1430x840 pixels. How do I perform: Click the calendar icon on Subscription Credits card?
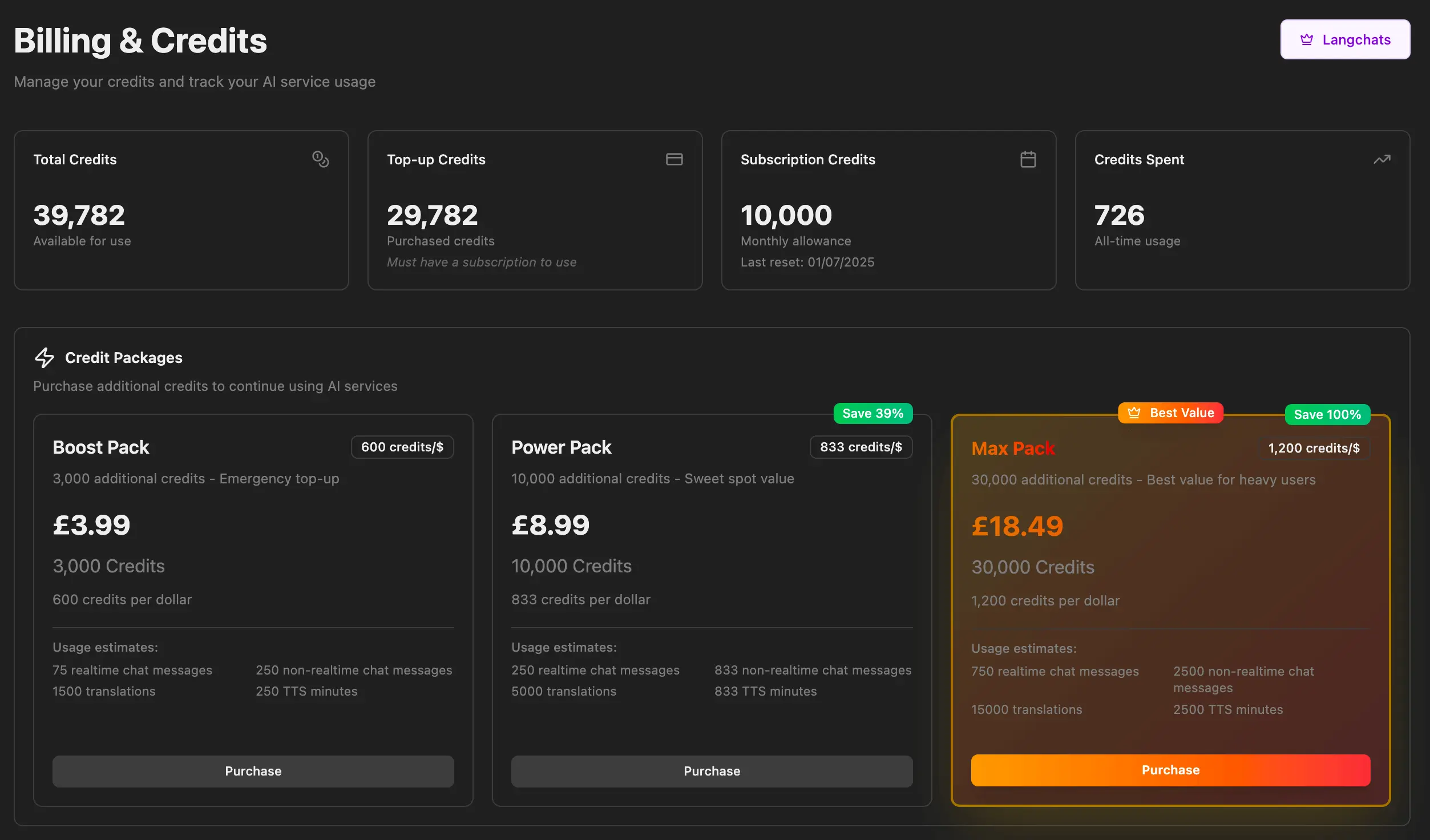[1028, 159]
